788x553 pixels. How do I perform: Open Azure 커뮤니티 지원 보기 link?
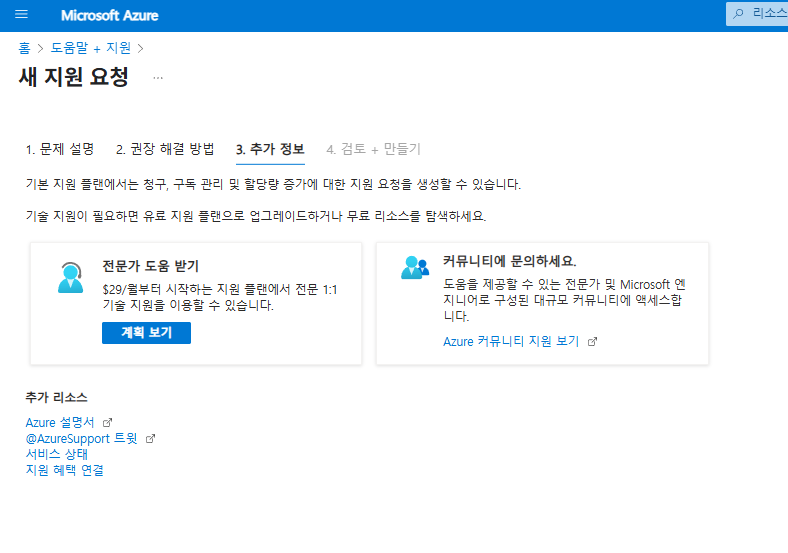(511, 341)
